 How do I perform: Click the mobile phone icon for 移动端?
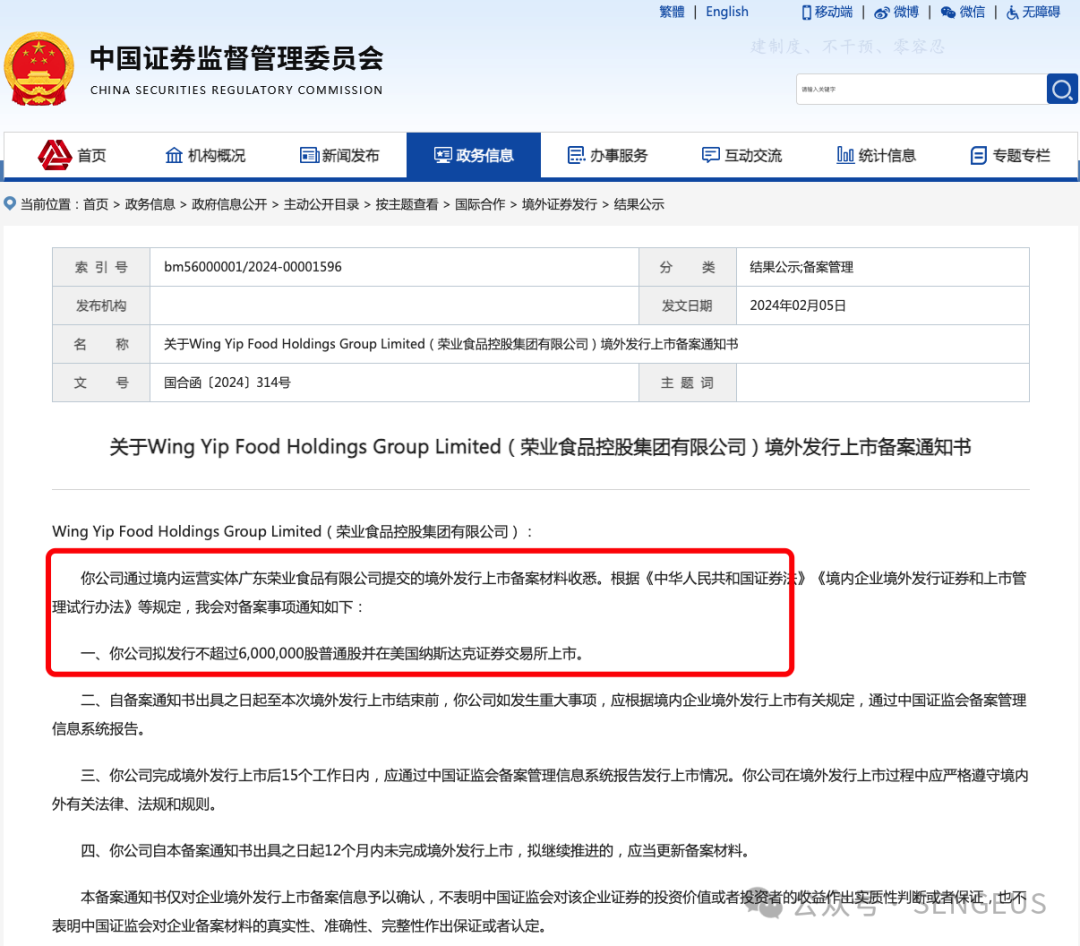[806, 12]
